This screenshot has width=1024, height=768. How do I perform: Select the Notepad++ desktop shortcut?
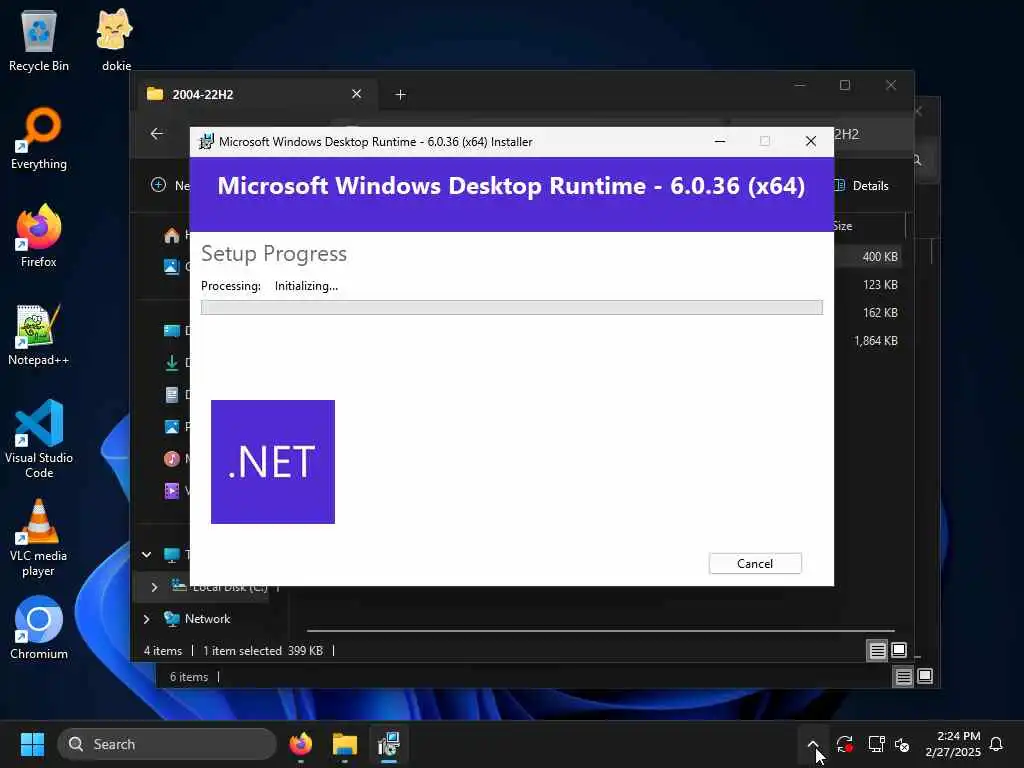click(39, 335)
